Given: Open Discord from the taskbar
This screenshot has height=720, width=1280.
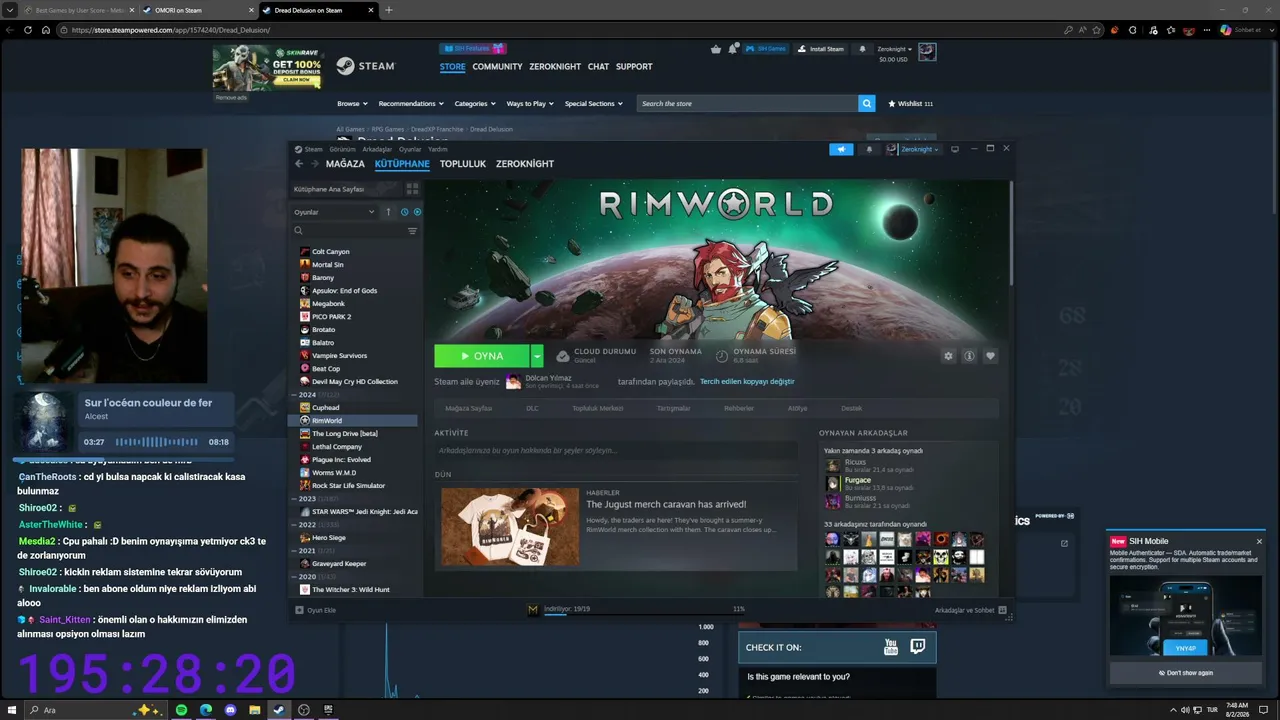Looking at the screenshot, I should (230, 710).
